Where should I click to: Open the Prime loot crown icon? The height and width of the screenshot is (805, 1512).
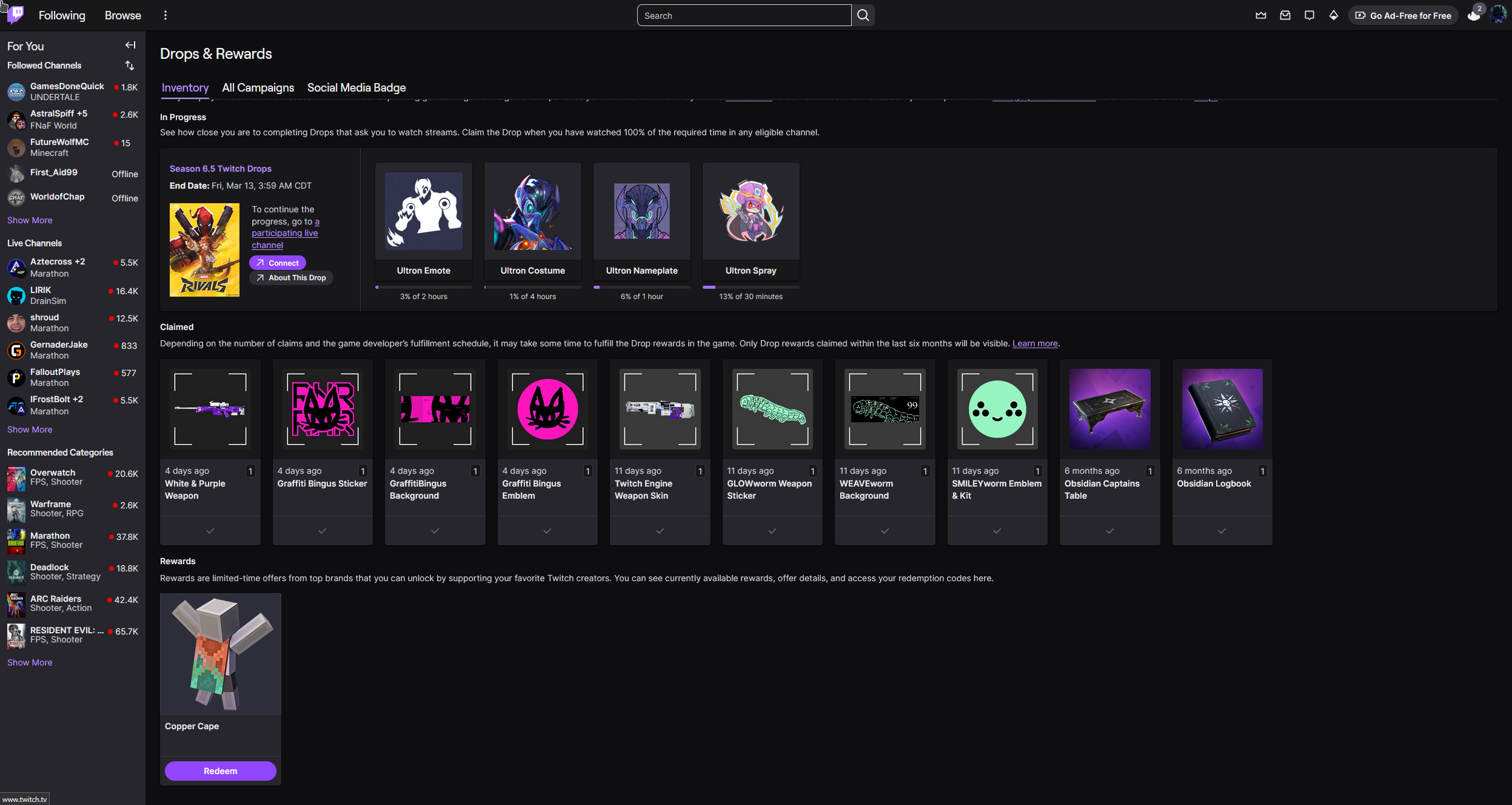(x=1260, y=16)
